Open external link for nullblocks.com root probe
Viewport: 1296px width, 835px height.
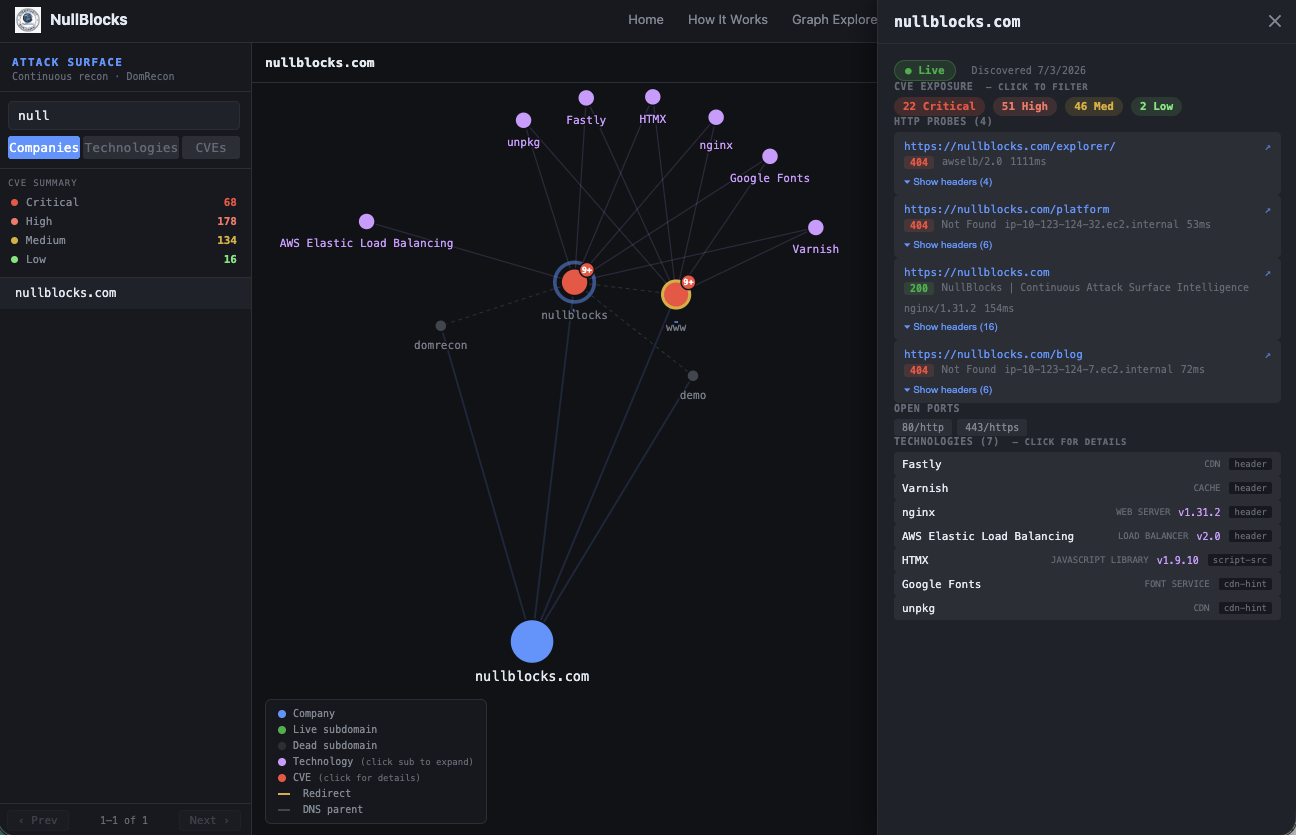pos(1268,272)
